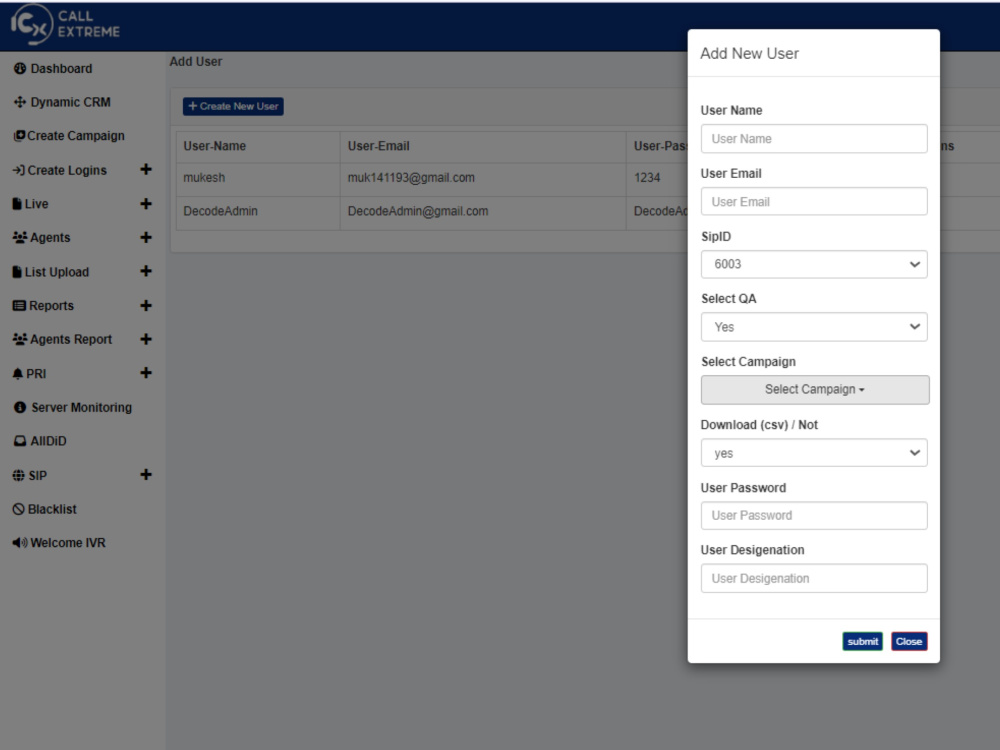Expand Create Logins with plus icon
1000x750 pixels.
(146, 169)
